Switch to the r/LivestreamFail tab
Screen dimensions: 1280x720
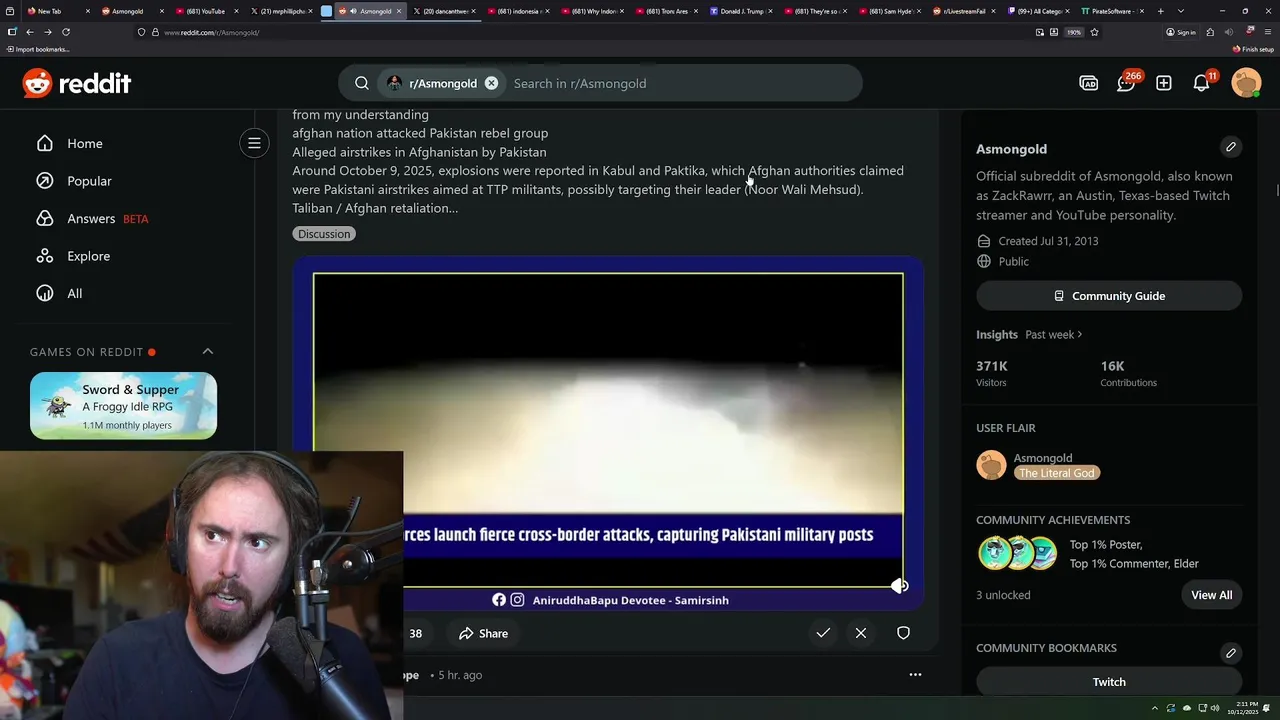point(964,11)
